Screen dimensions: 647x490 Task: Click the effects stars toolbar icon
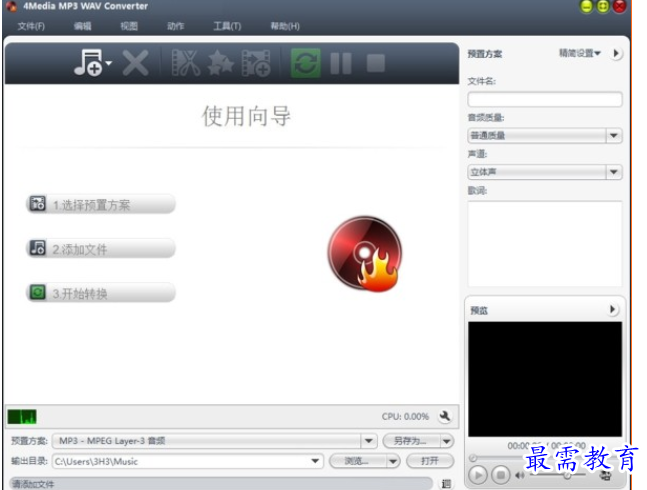[x=221, y=63]
